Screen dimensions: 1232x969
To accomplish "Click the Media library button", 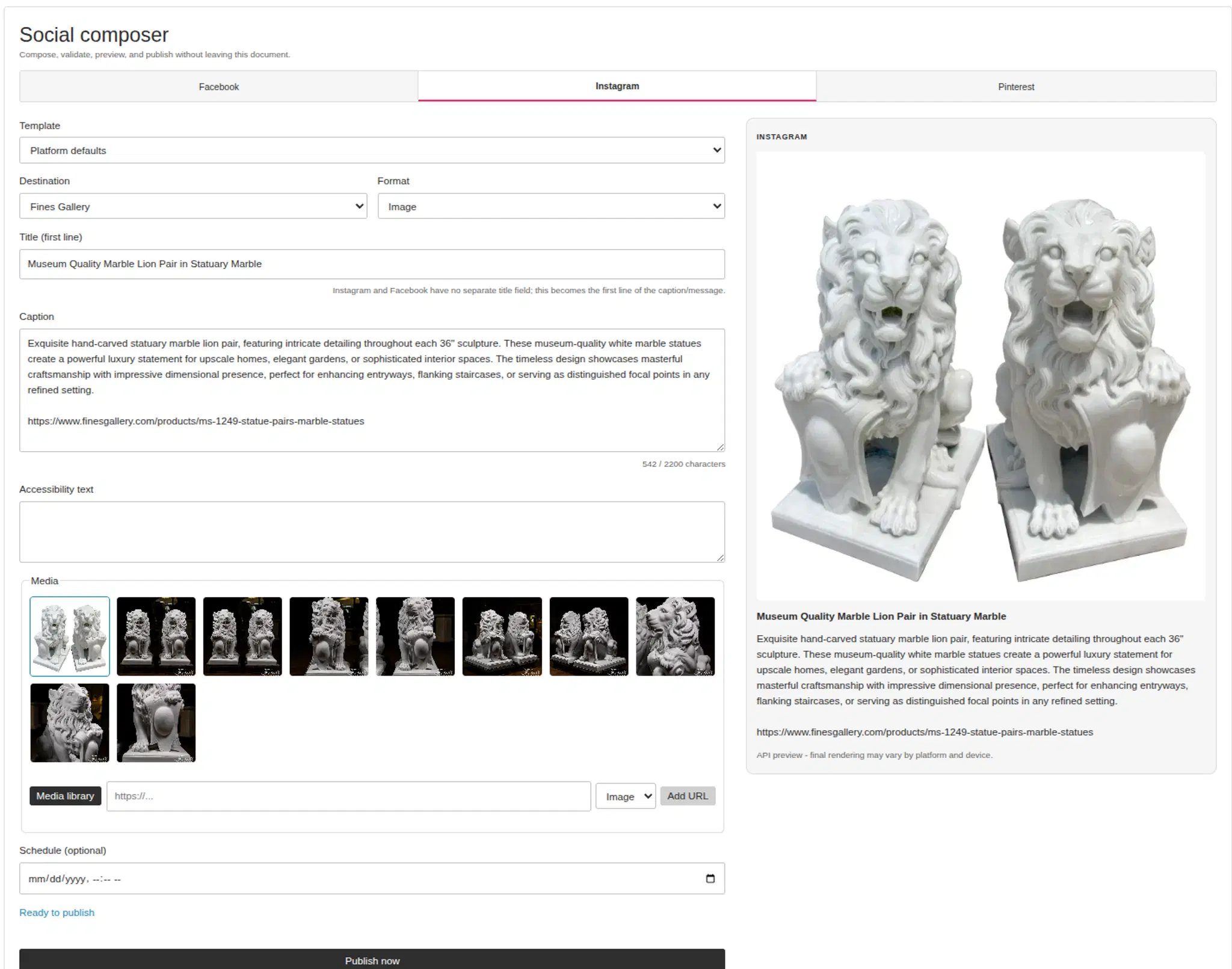I will (65, 796).
